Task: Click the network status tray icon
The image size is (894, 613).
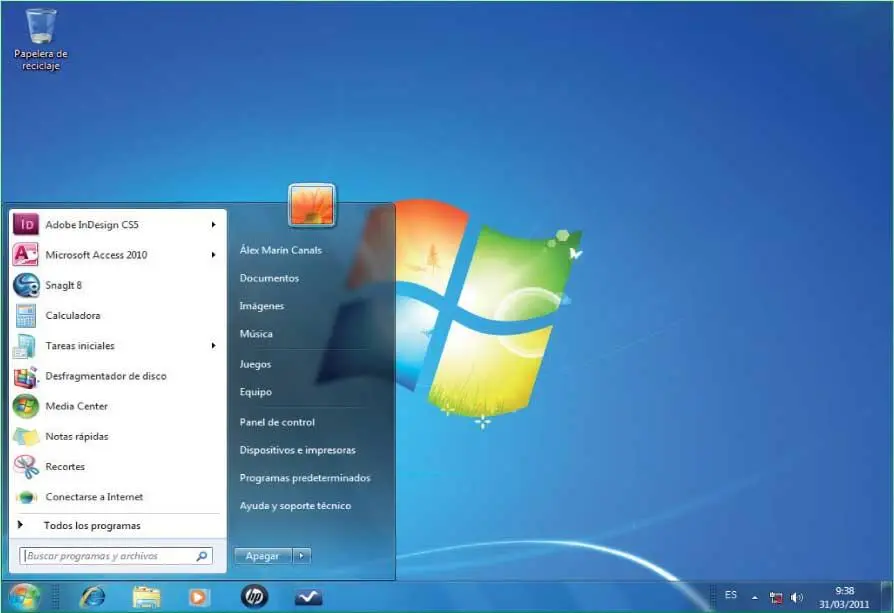Action: tap(775, 597)
